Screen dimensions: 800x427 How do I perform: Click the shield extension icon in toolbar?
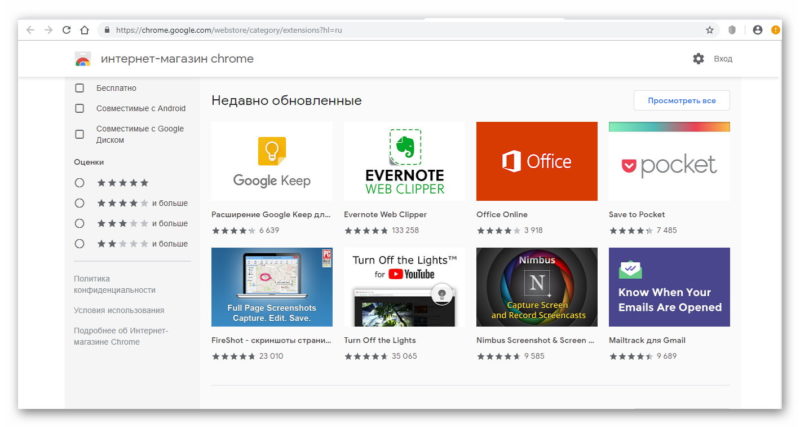click(x=732, y=30)
